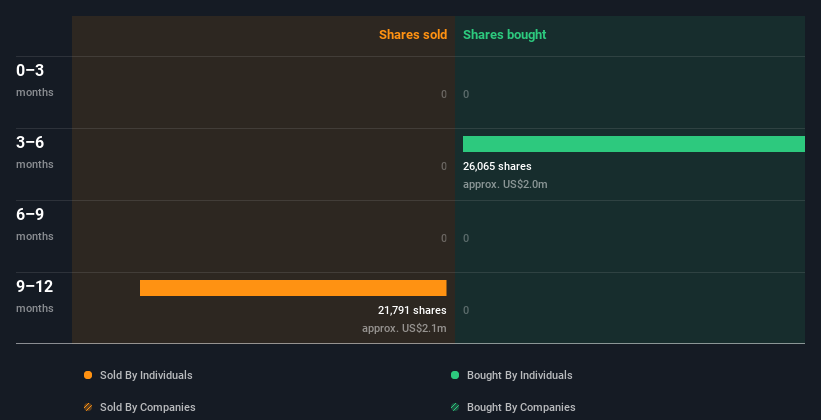Screen dimensions: 821x420
Task: Click the 3–6 months row label
Action: 35,152
